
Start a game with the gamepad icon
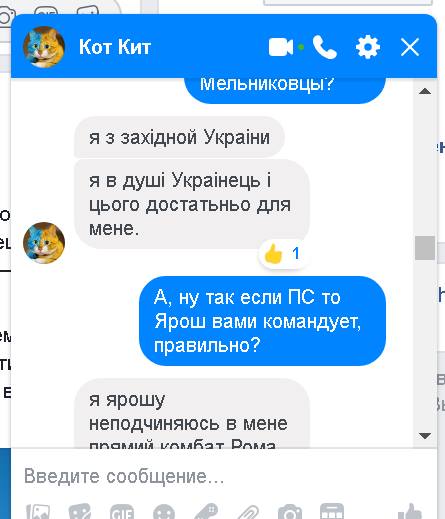point(206,512)
